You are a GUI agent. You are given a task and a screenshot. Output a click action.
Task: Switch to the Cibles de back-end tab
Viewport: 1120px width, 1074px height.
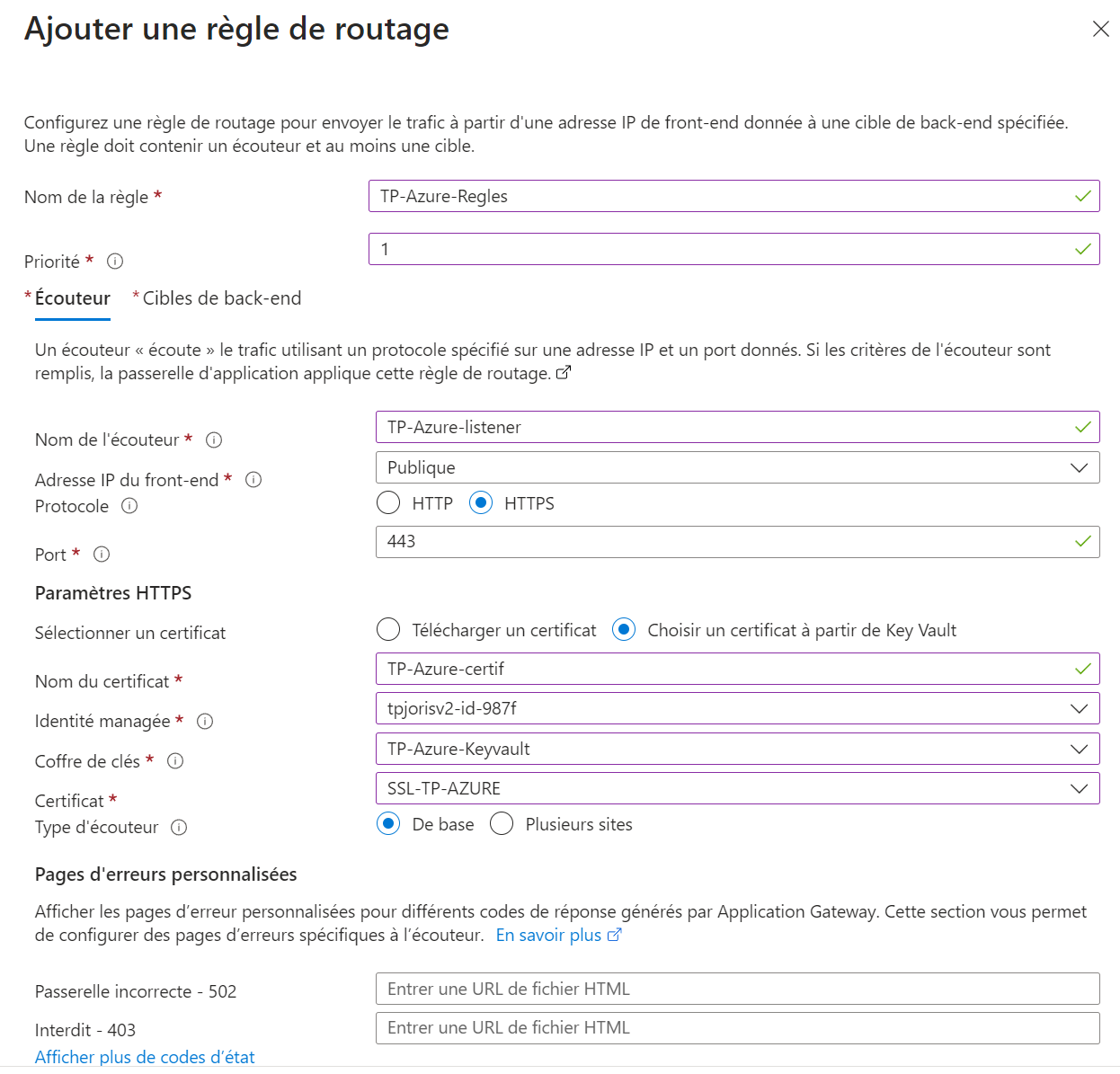[x=220, y=297]
